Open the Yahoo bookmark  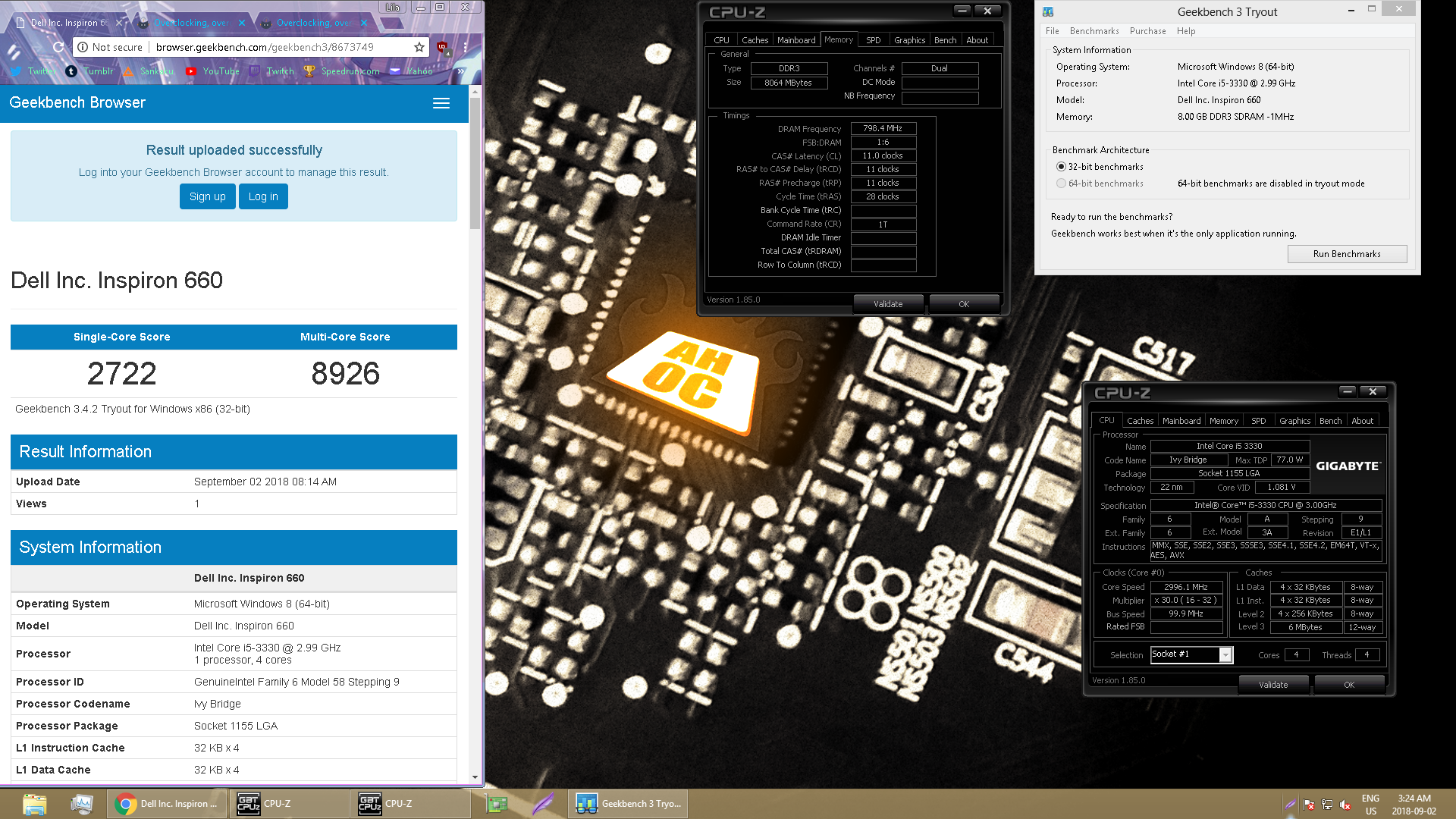click(411, 71)
